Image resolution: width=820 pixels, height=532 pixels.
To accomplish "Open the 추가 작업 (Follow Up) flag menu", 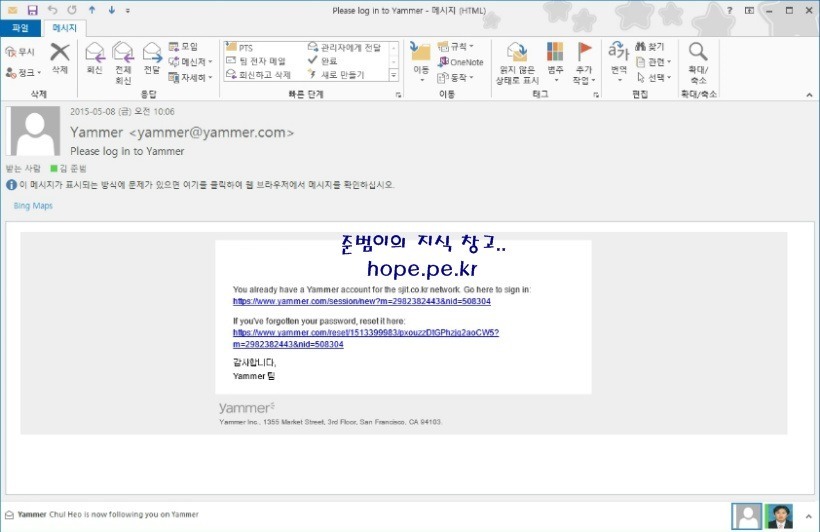I will tap(584, 63).
